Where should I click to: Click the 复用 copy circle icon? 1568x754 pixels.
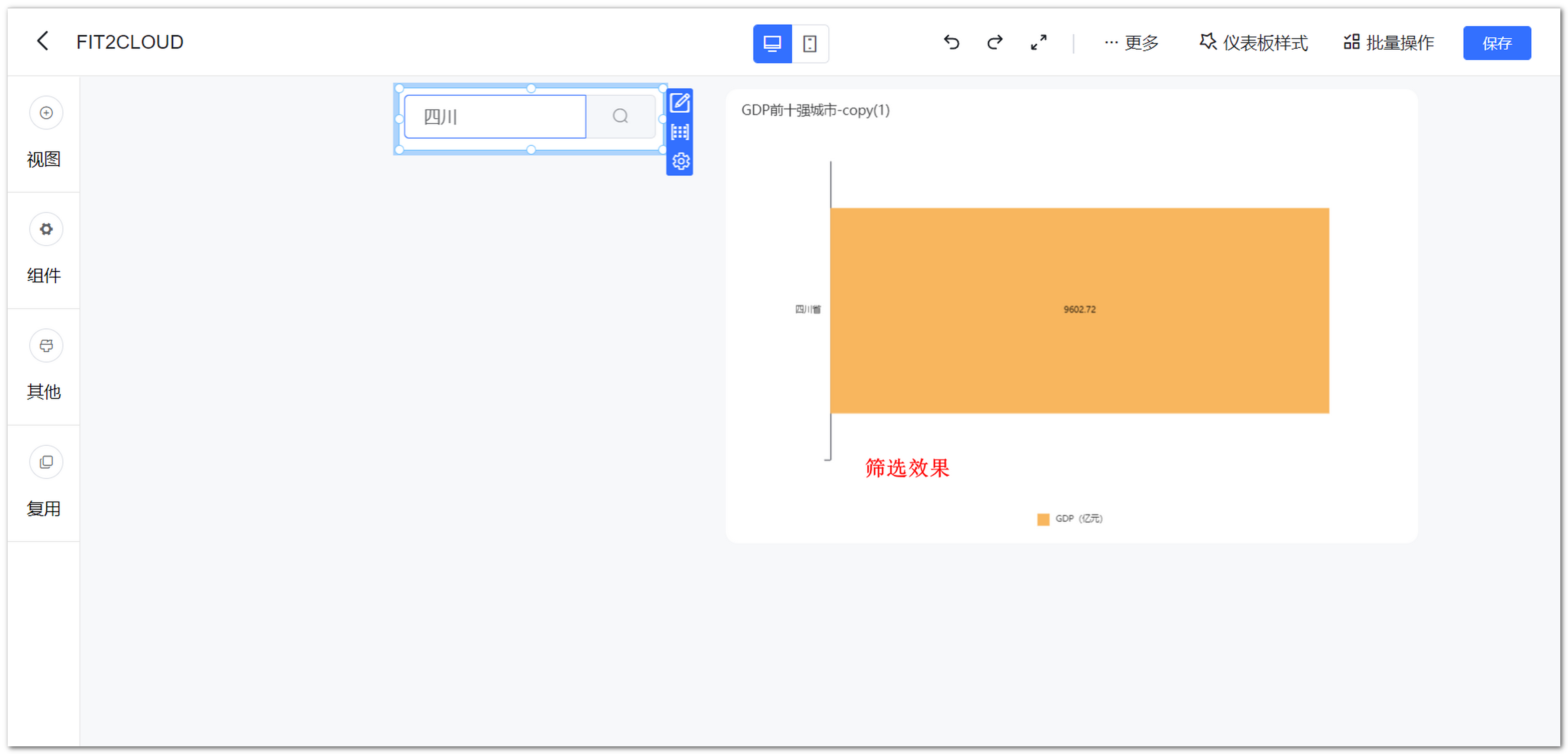[46, 462]
